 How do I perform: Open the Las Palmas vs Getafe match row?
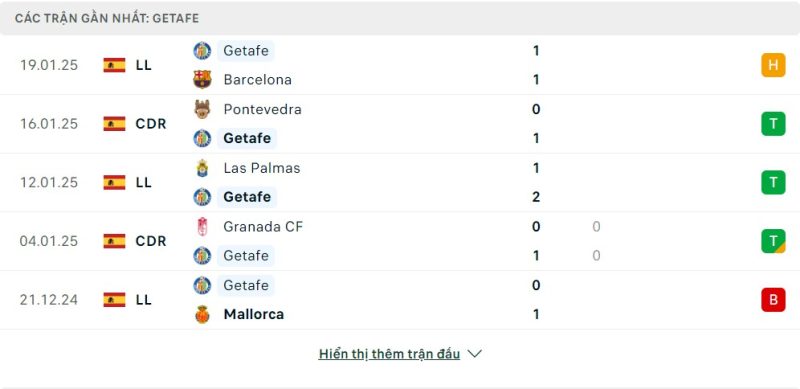pos(400,182)
